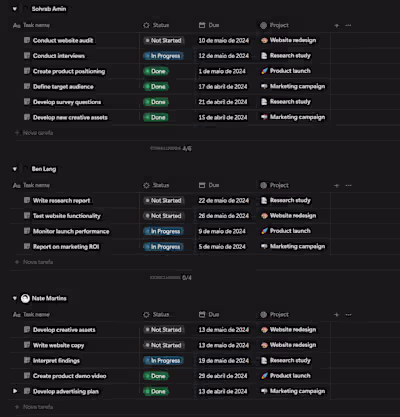Change In Progress status of Interpret findings
This screenshot has height=417, width=400.
(x=163, y=360)
